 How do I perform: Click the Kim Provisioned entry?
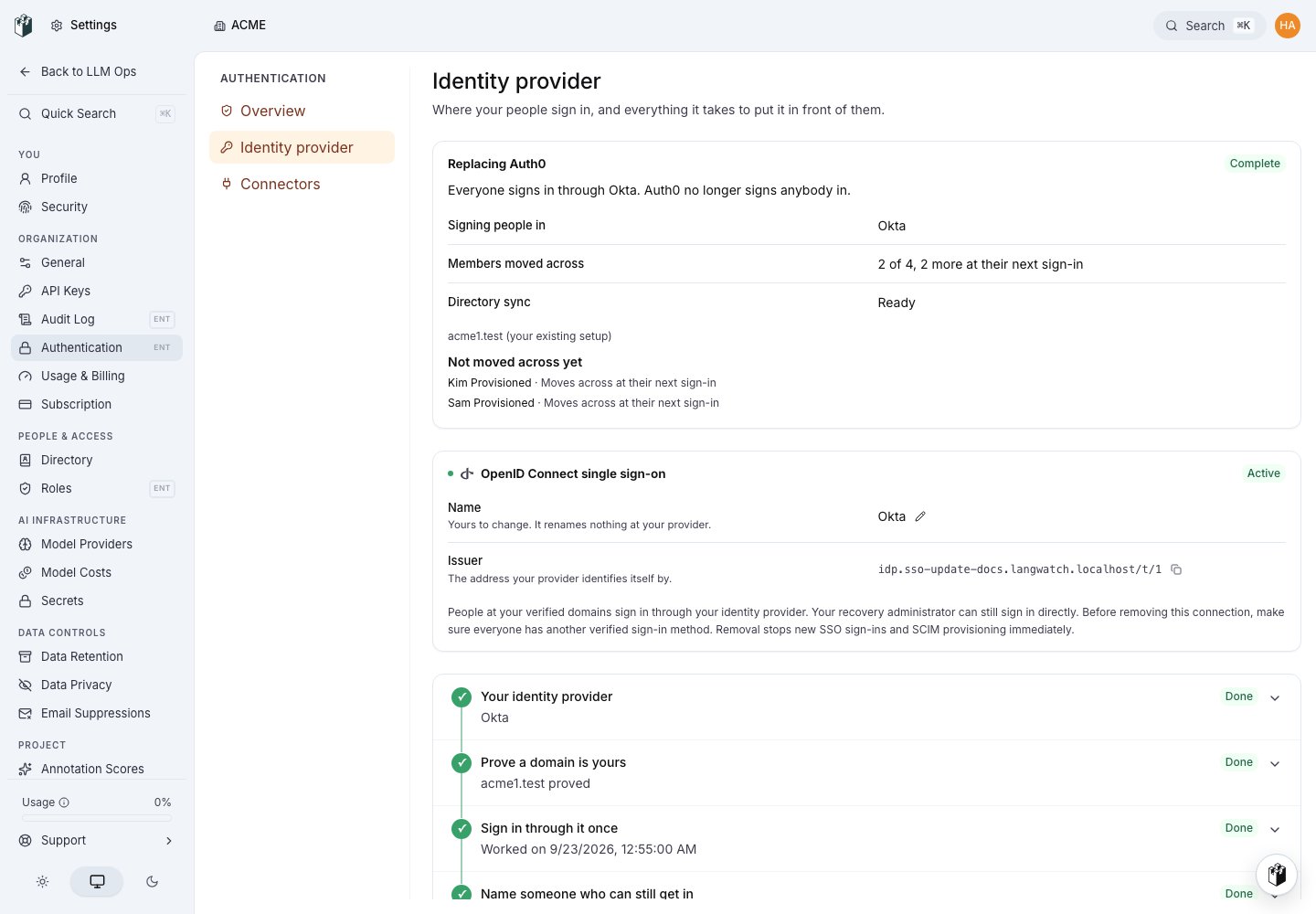tap(582, 383)
